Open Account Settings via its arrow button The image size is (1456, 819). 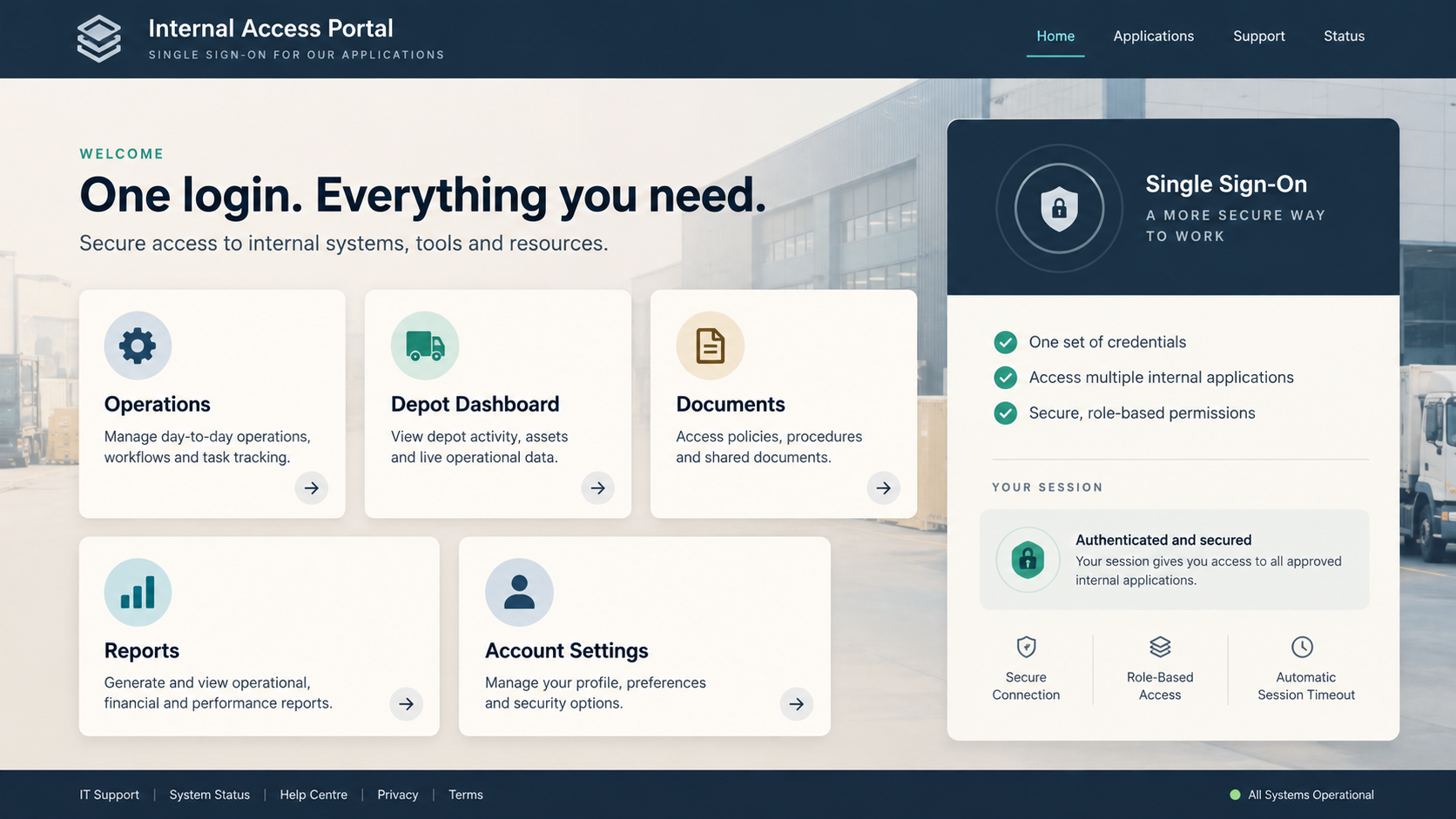click(796, 703)
